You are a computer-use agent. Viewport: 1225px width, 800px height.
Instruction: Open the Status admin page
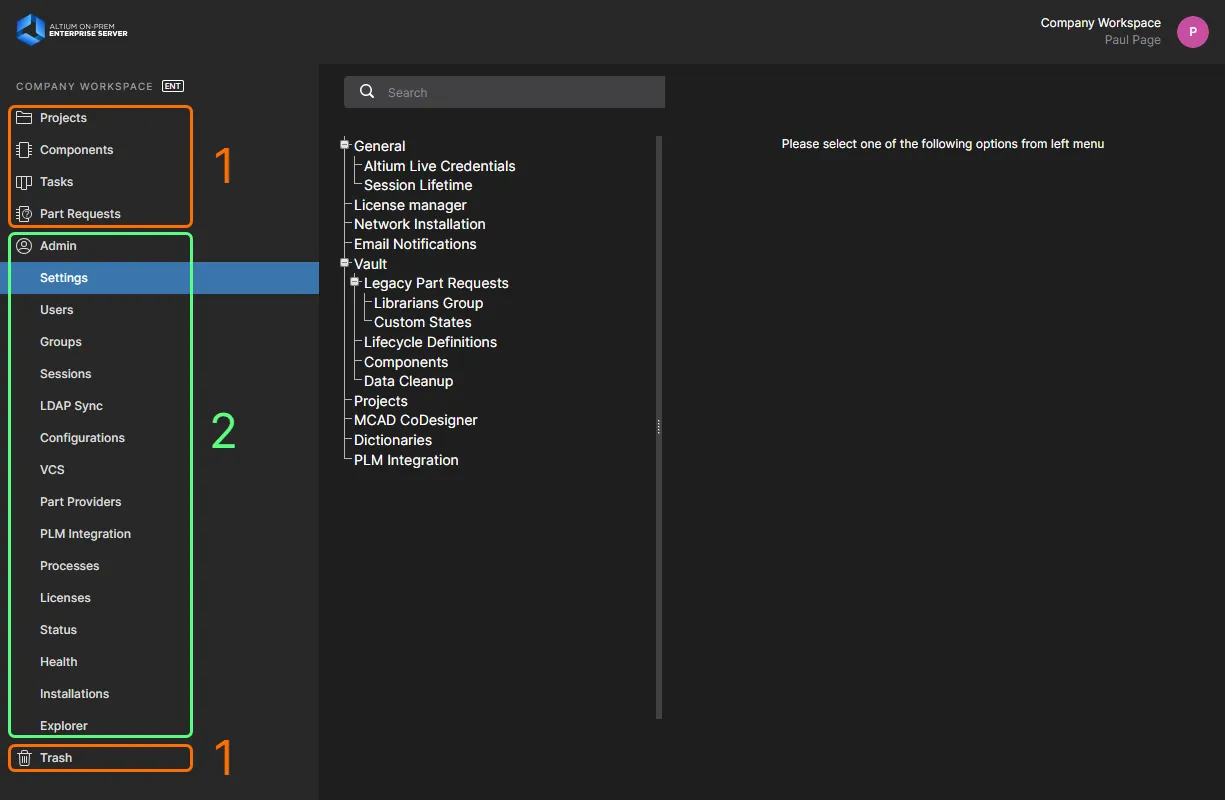(x=160, y=630)
